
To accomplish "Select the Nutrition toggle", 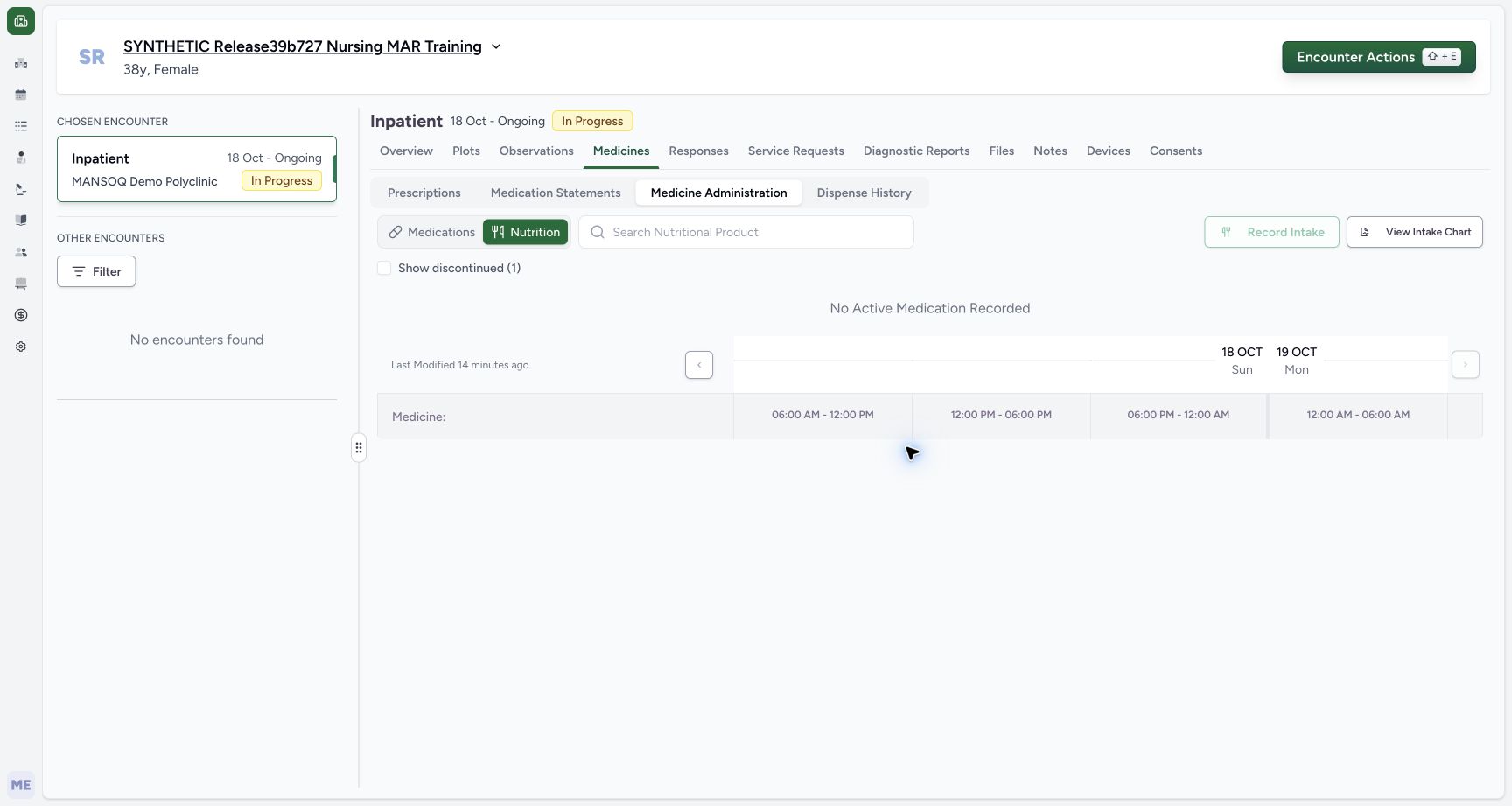I will coord(526,232).
